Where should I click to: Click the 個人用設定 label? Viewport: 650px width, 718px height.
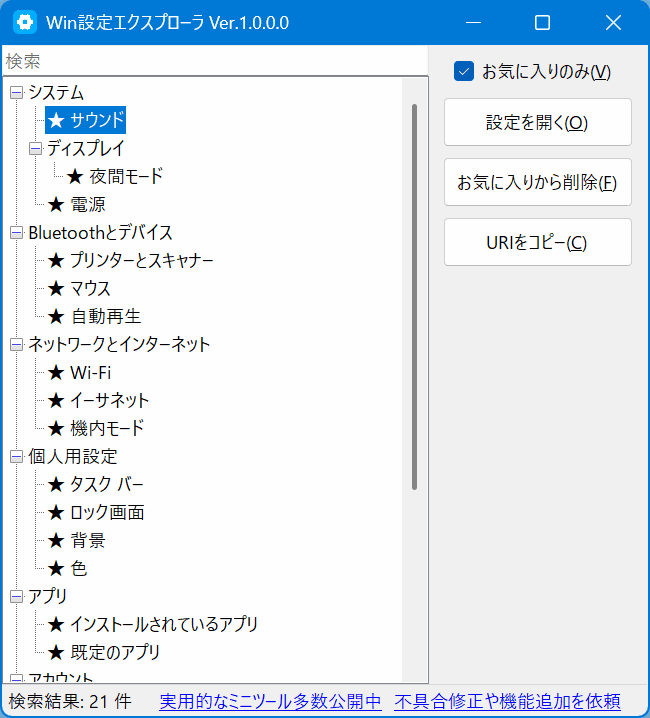click(73, 457)
